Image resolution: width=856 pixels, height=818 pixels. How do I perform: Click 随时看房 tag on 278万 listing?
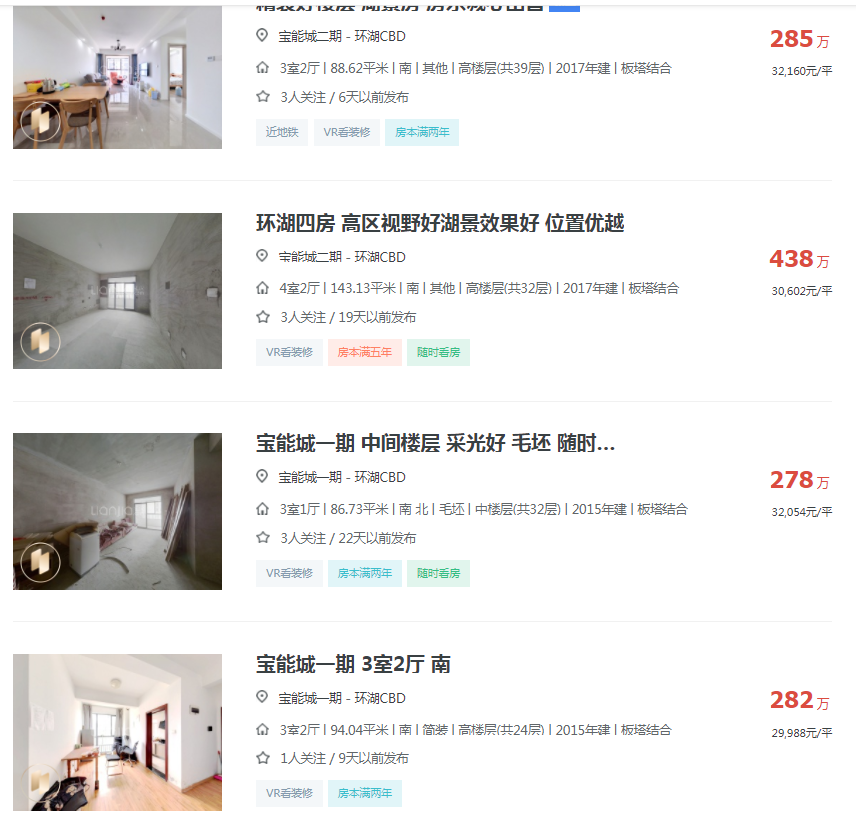[x=438, y=573]
